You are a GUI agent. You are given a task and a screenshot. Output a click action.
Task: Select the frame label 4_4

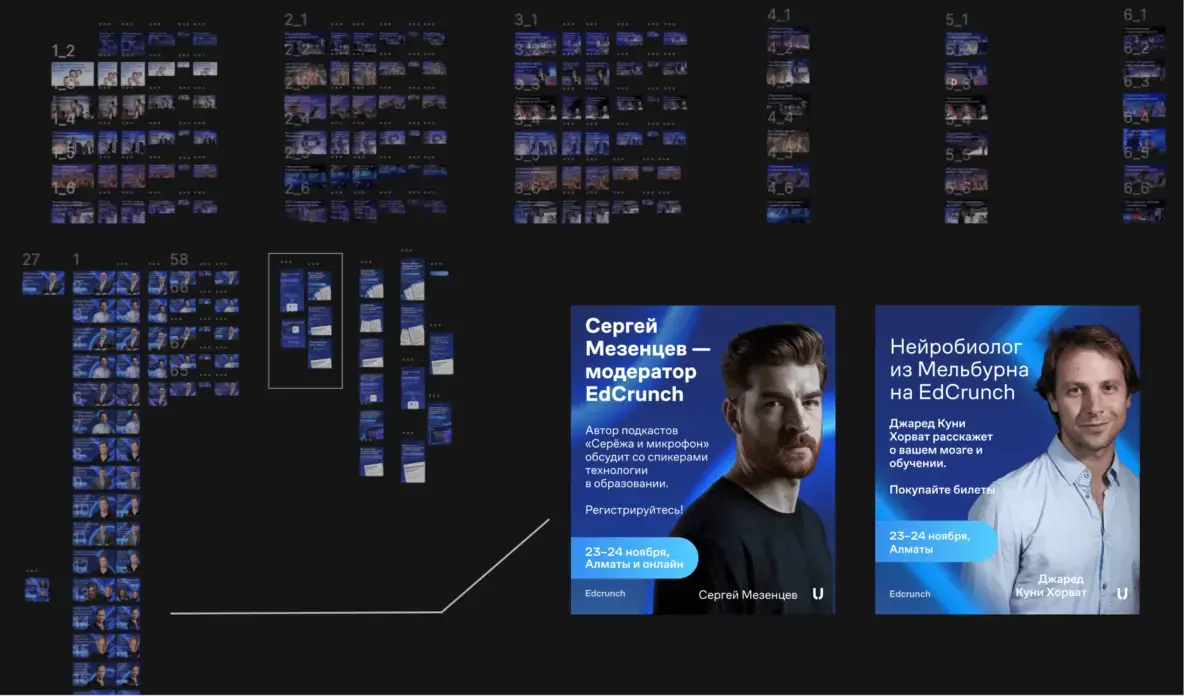pyautogui.click(x=780, y=119)
